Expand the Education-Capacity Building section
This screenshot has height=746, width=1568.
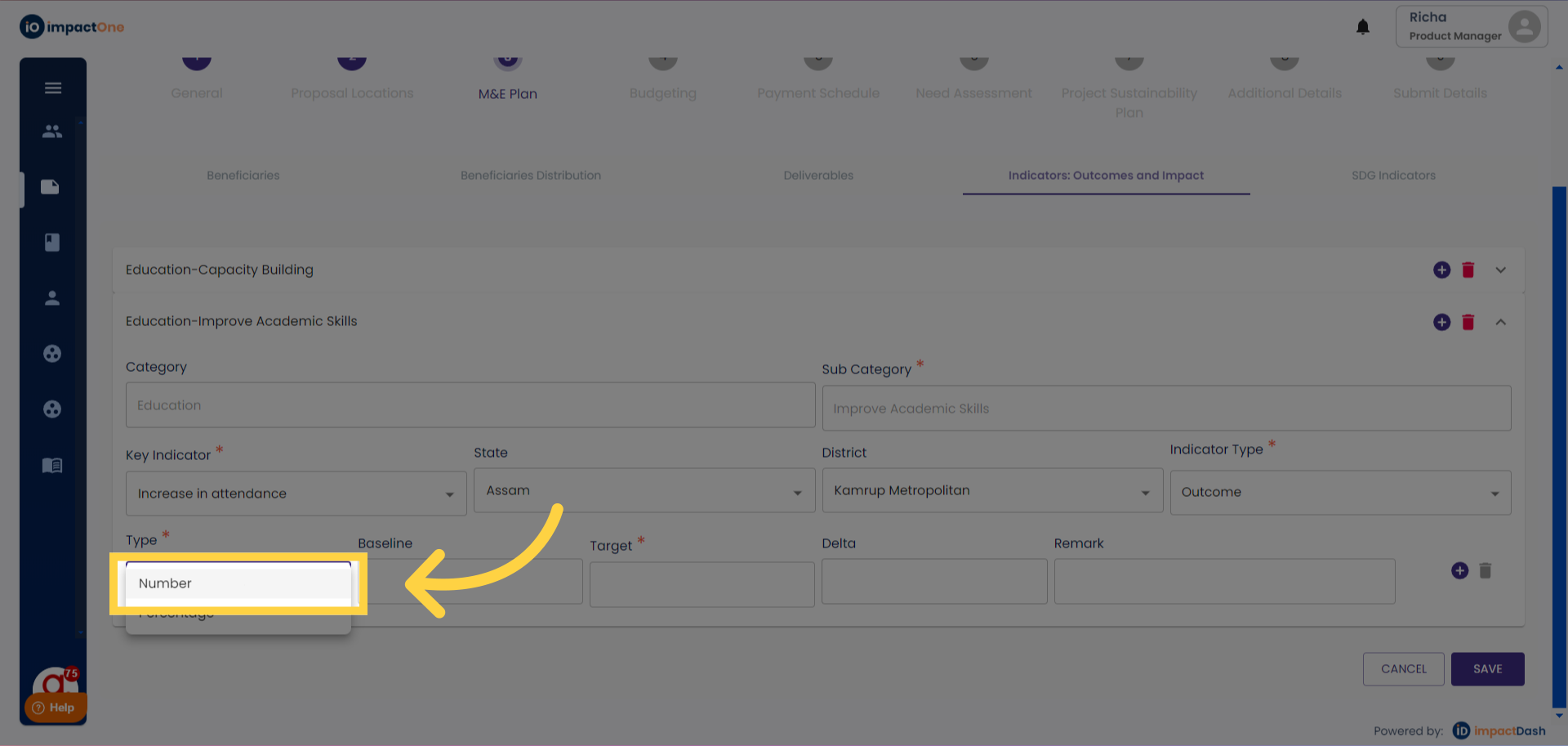pyautogui.click(x=1500, y=270)
